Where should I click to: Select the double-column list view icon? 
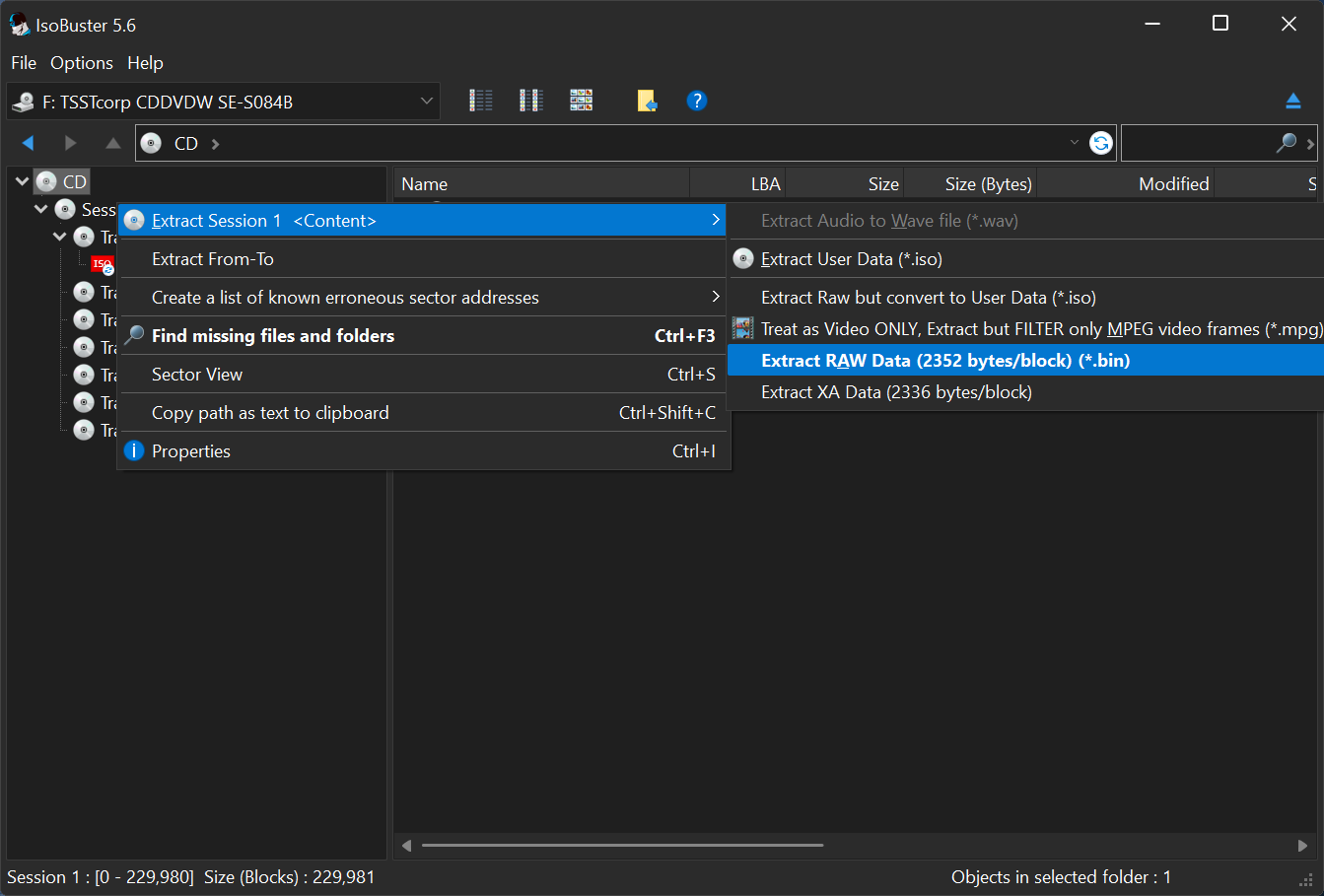[x=530, y=100]
